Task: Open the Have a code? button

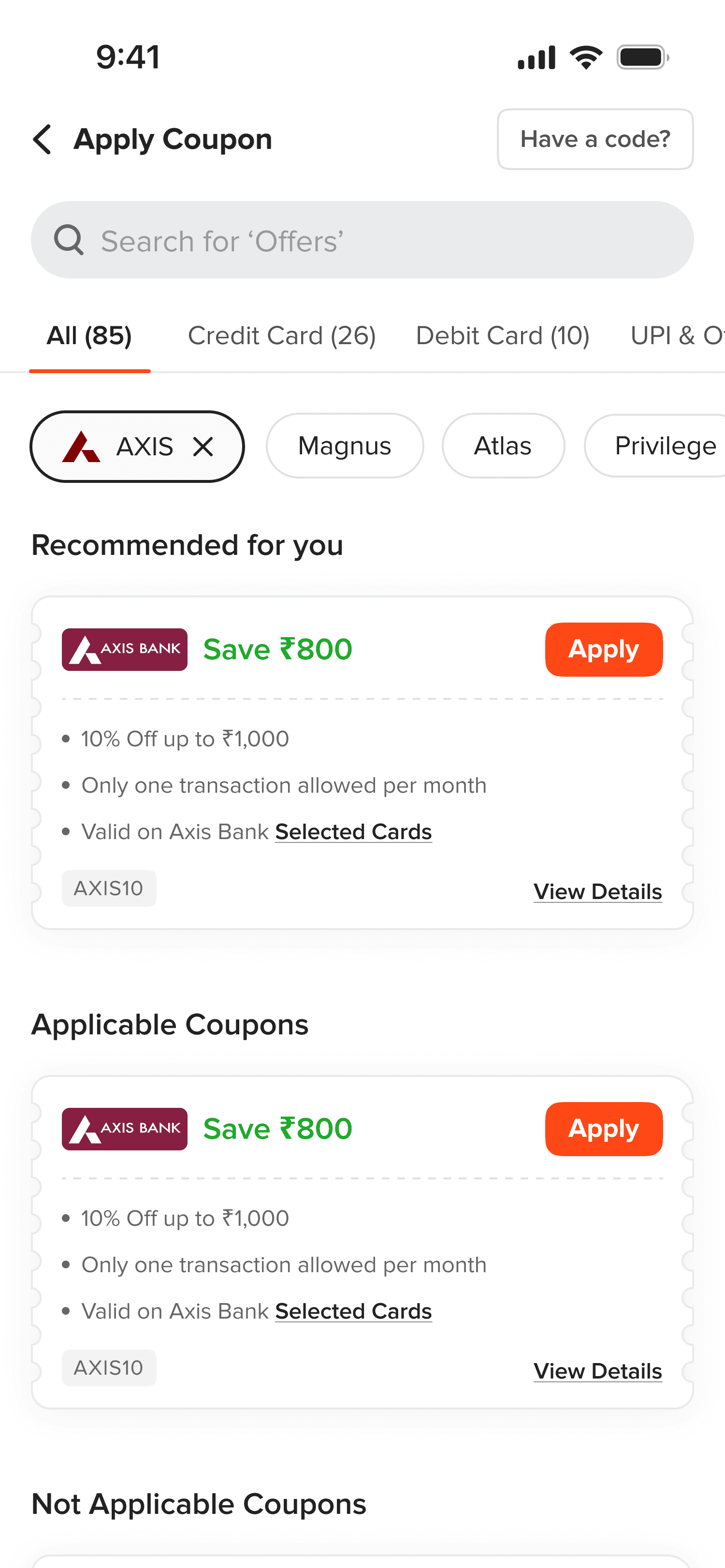Action: 595,139
